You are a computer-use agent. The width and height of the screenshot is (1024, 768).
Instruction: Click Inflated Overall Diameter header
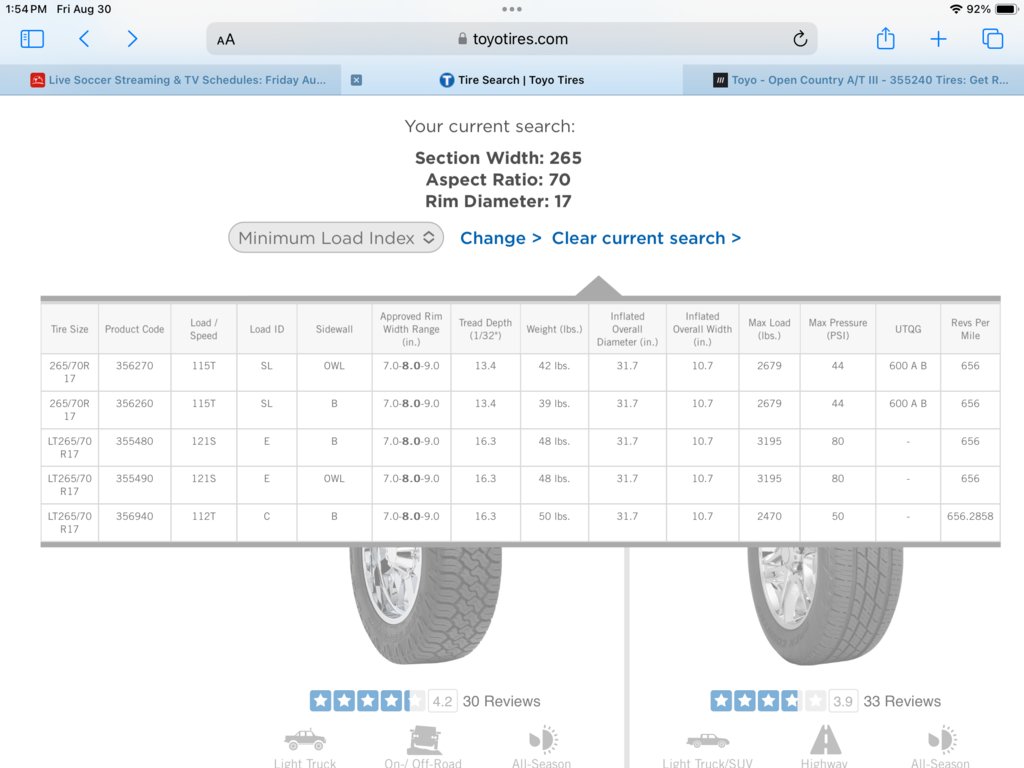[628, 329]
